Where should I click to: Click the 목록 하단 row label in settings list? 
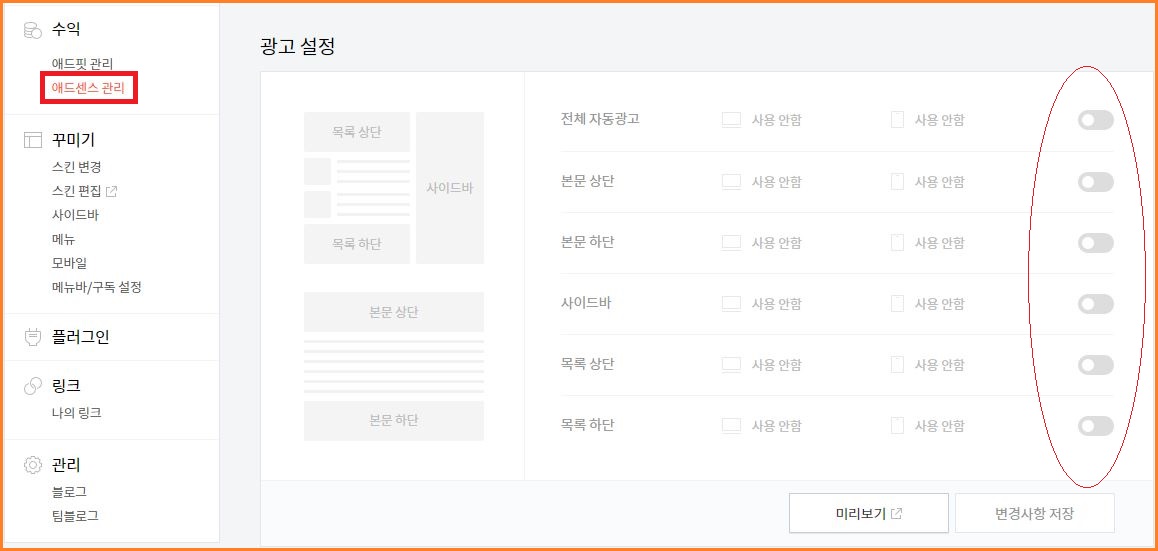pyautogui.click(x=587, y=425)
